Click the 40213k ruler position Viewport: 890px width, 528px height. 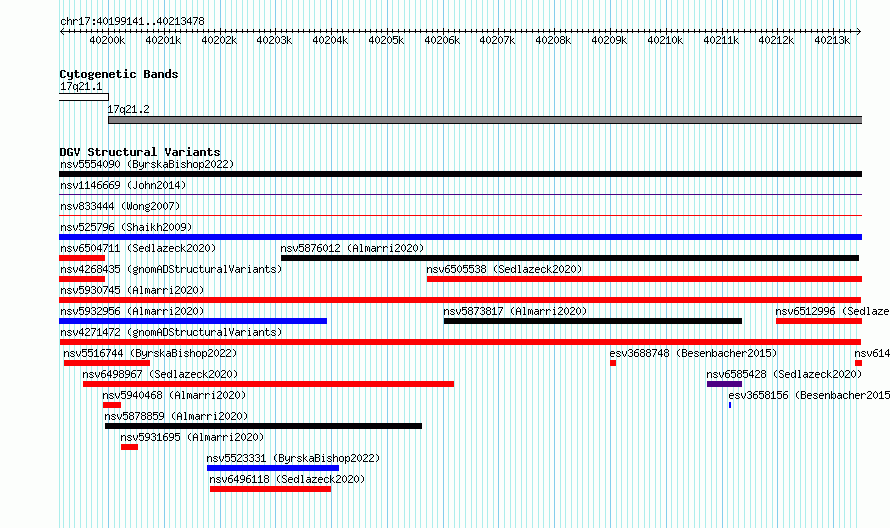click(832, 40)
